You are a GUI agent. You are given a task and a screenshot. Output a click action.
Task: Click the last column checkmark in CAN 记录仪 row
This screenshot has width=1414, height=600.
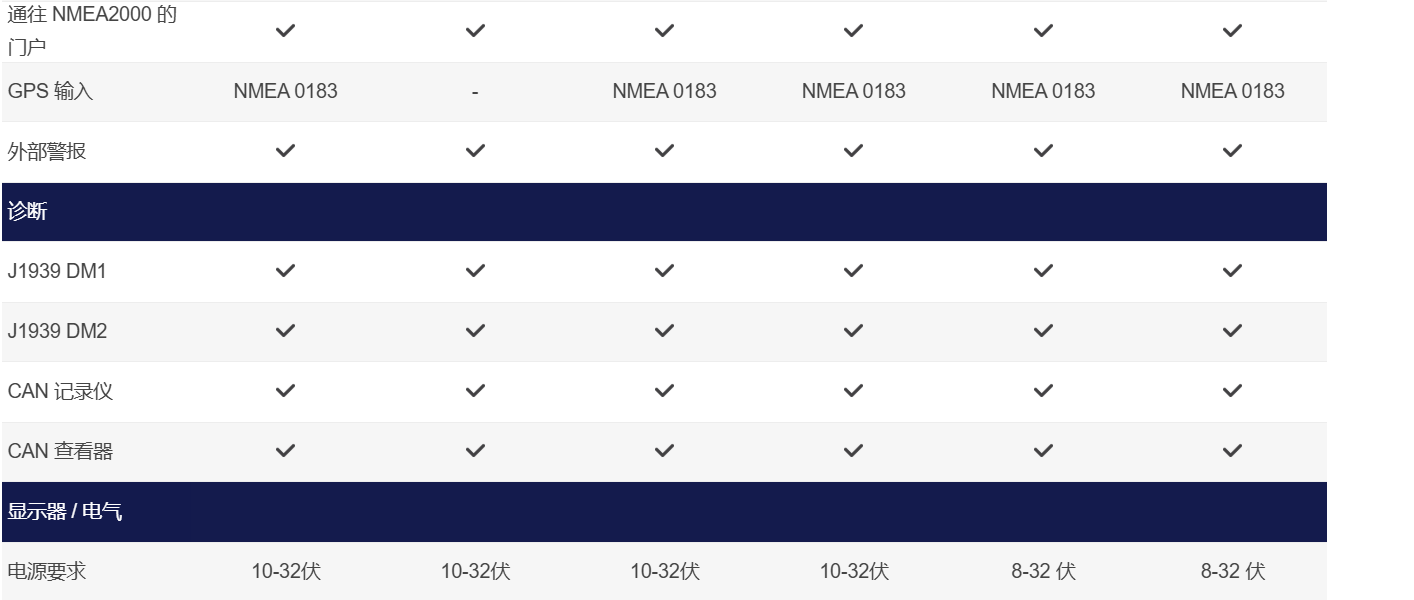(x=1232, y=391)
